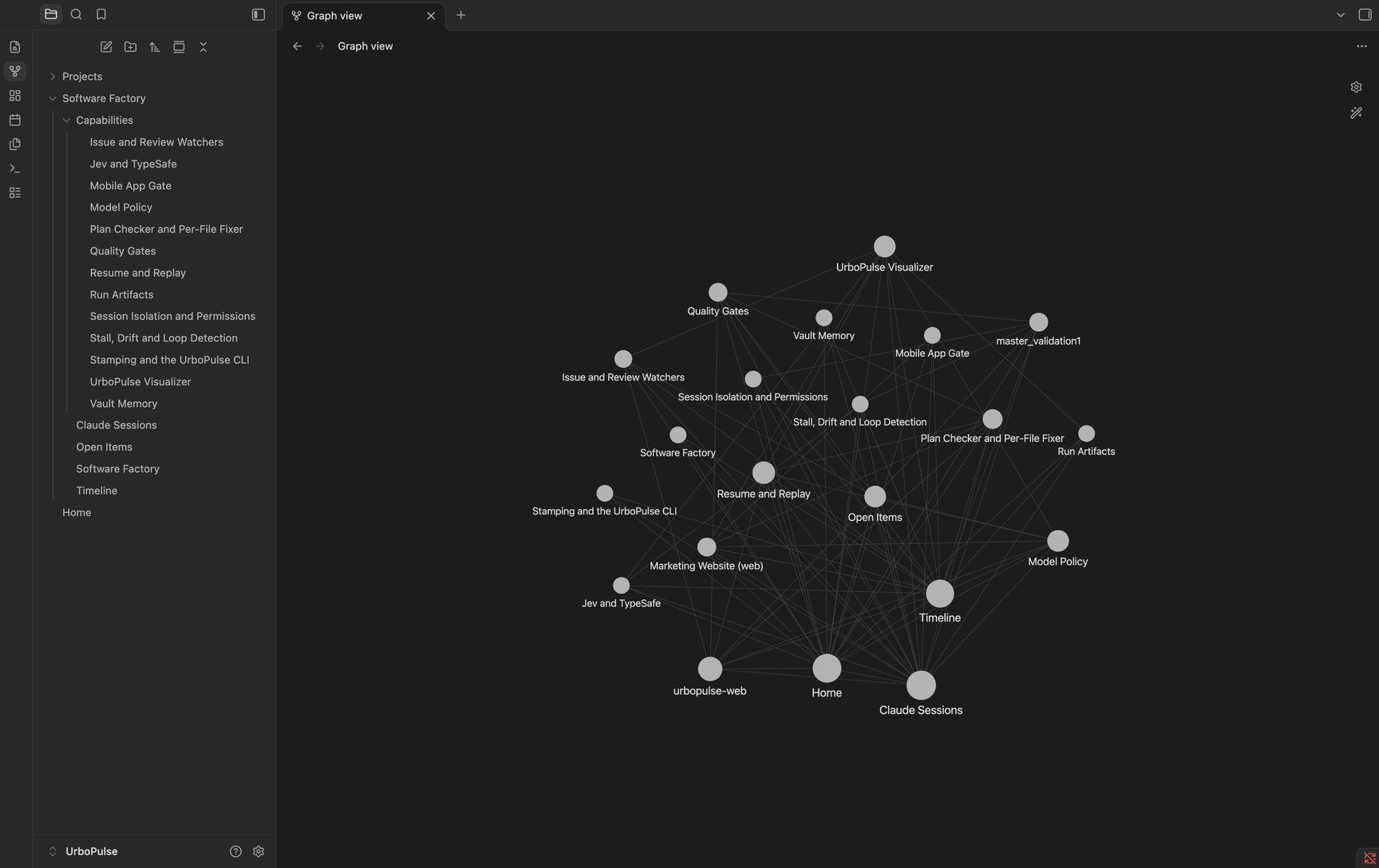Click the urbopulse-web graph node
This screenshot has height=868, width=1379.
pos(709,669)
